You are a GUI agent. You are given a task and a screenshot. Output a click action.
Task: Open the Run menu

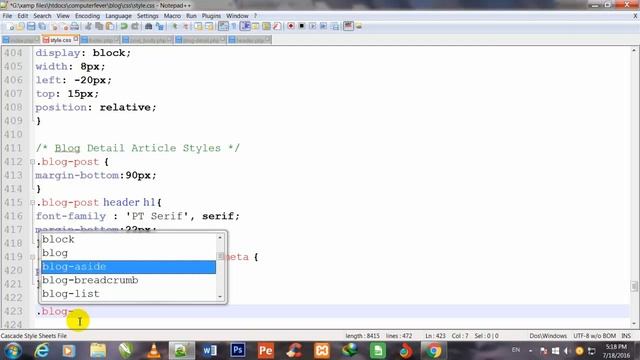[191, 16]
